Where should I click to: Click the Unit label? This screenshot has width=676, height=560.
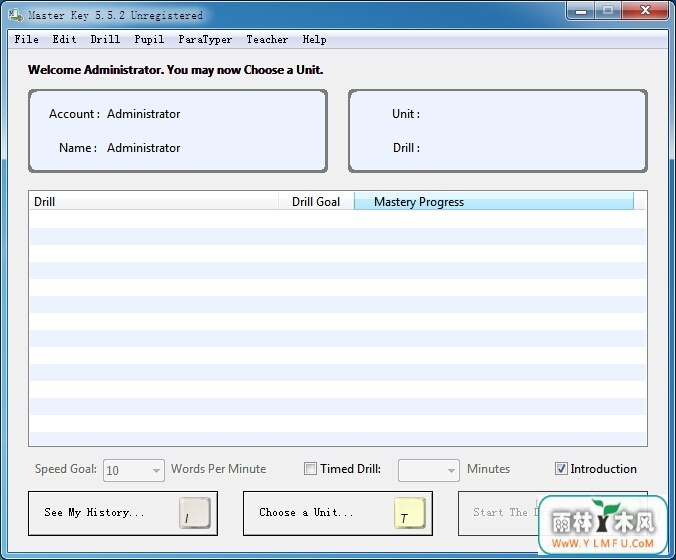[x=406, y=114]
